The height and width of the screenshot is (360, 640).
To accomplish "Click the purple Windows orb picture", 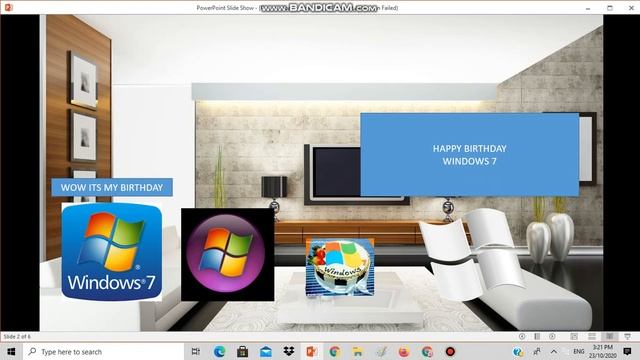I will pyautogui.click(x=227, y=254).
